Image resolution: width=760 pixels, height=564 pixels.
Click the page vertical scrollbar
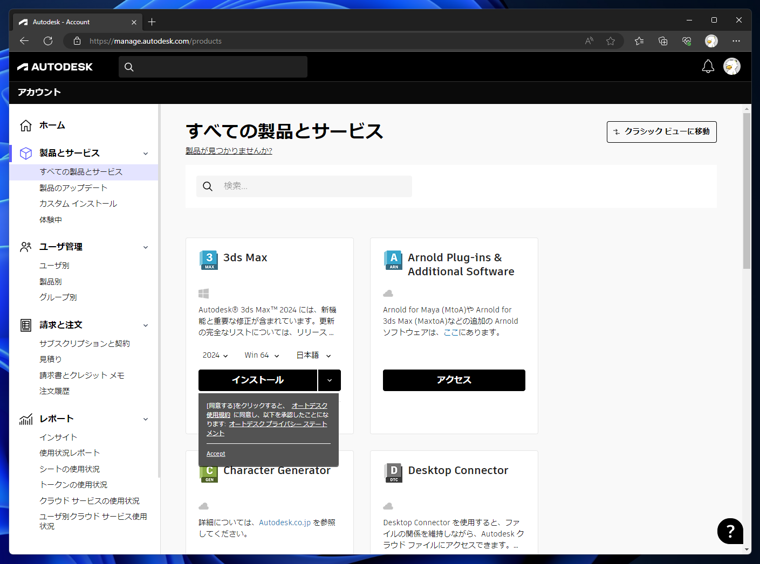746,191
